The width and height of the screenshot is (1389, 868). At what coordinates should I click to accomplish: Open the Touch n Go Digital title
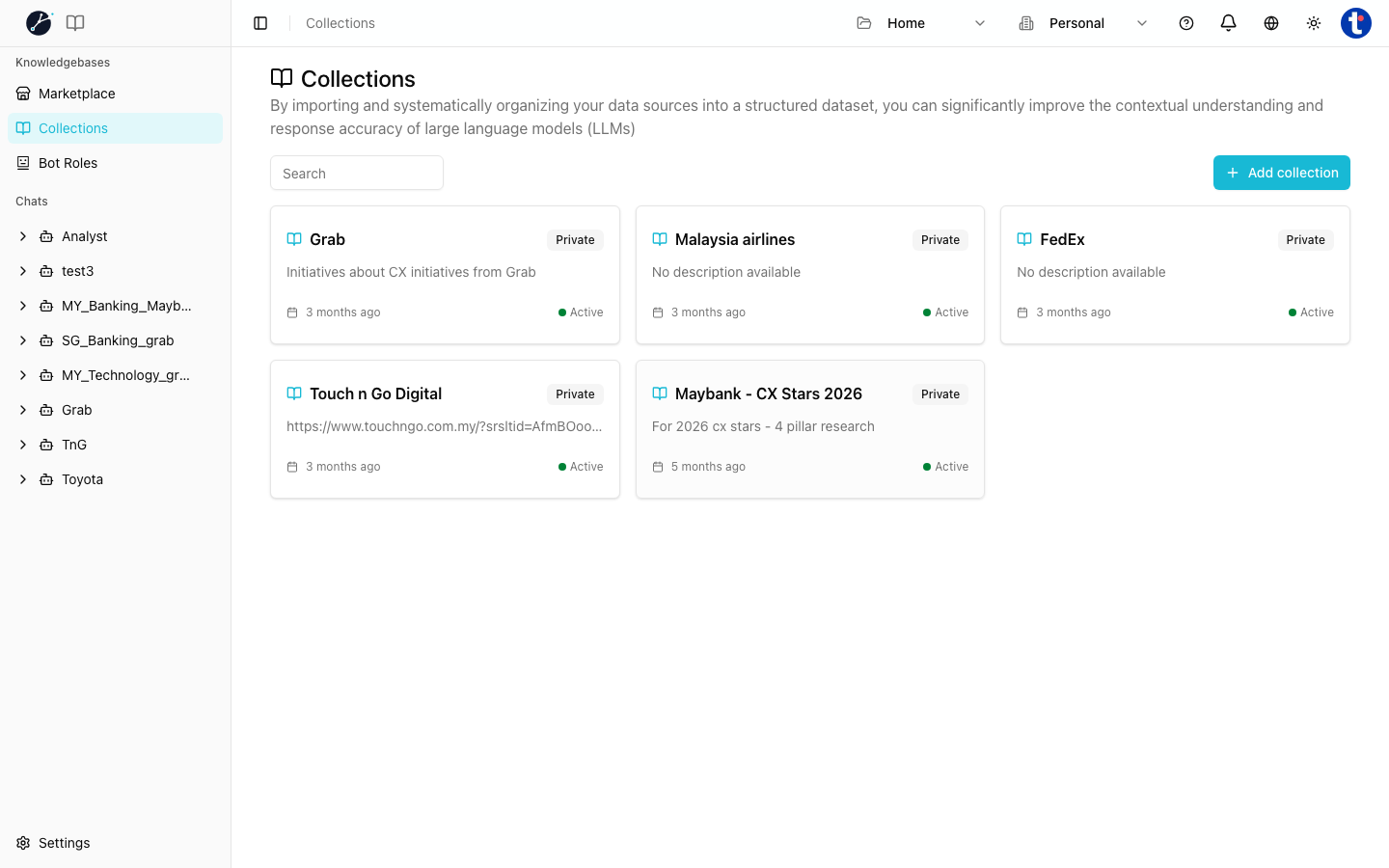coord(375,393)
